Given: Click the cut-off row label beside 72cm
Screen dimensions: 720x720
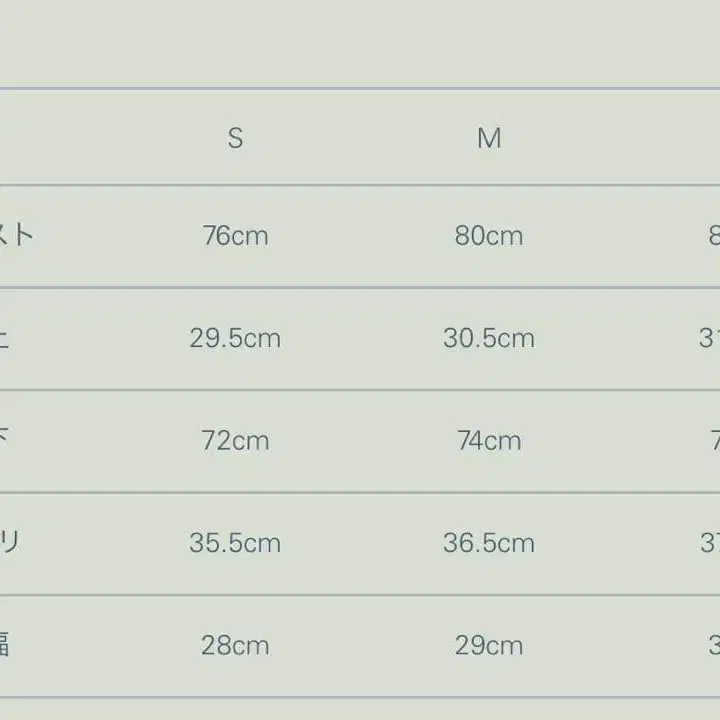Looking at the screenshot, I should pos(5,441).
